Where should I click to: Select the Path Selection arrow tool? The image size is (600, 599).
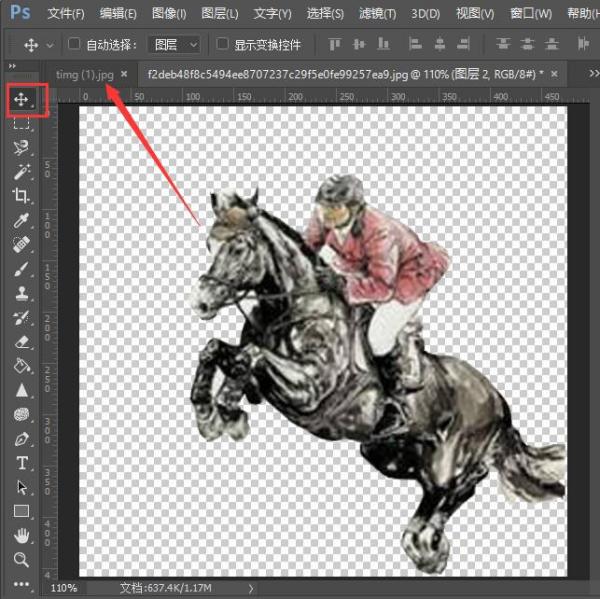tap(22, 487)
